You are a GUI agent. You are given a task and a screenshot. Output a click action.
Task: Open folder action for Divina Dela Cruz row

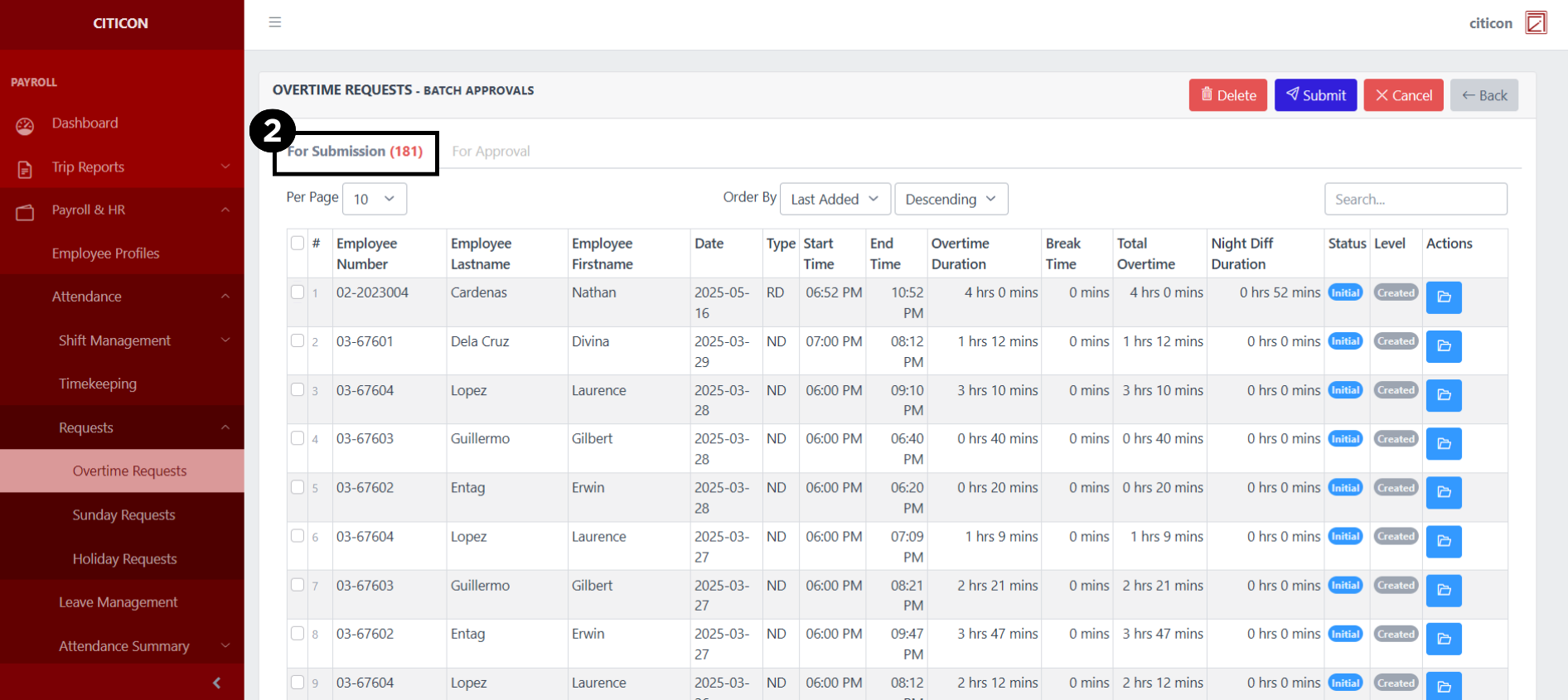1443,346
